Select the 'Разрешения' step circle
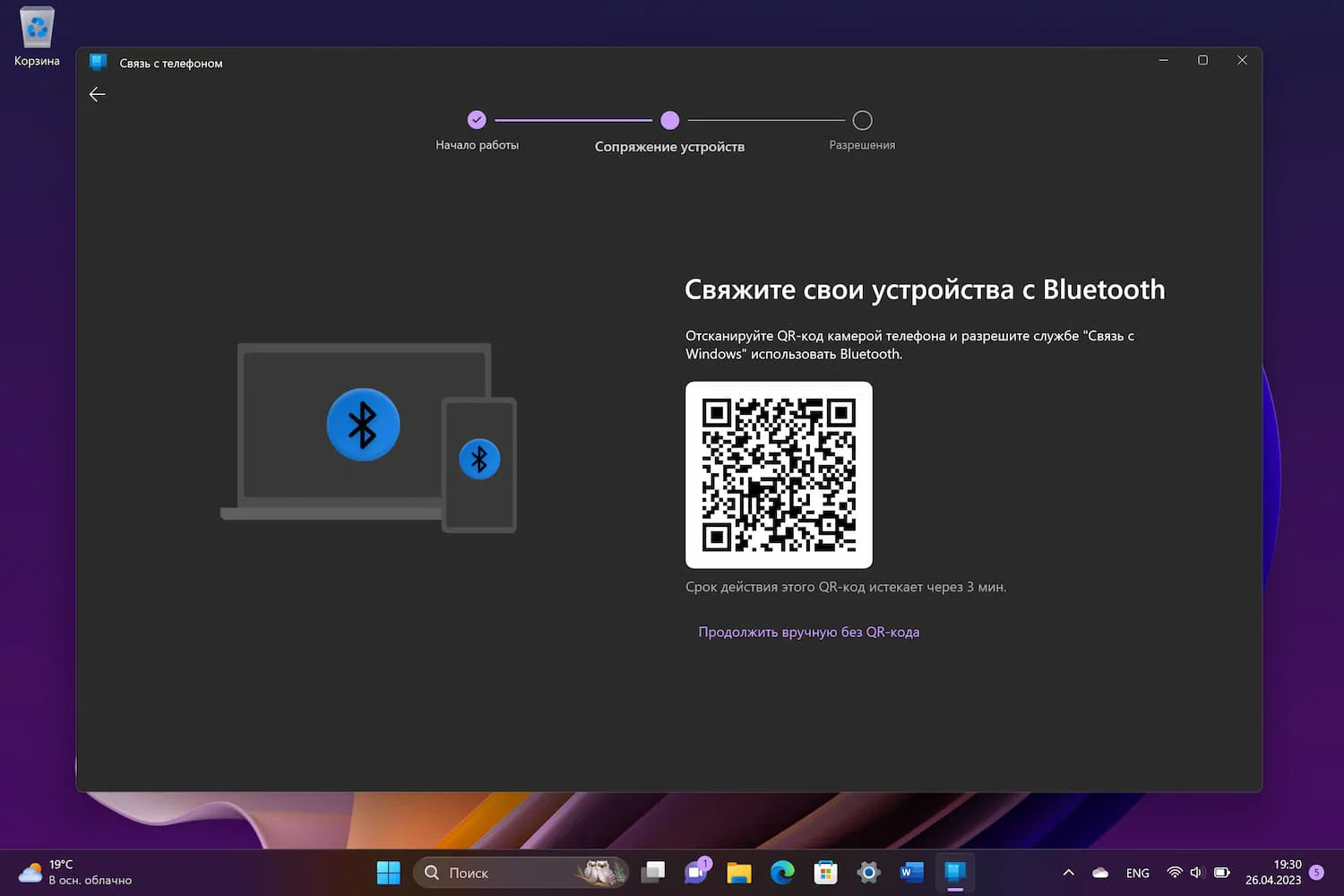 pos(862,119)
